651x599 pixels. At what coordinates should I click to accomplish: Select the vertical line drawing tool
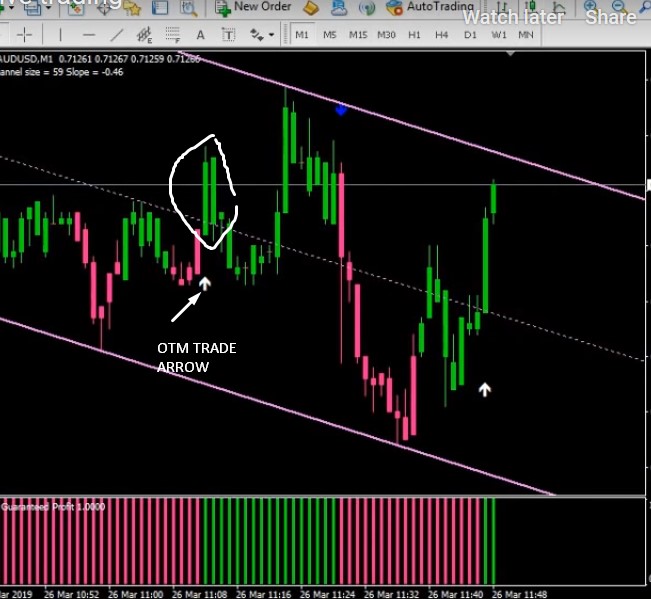tap(61, 35)
